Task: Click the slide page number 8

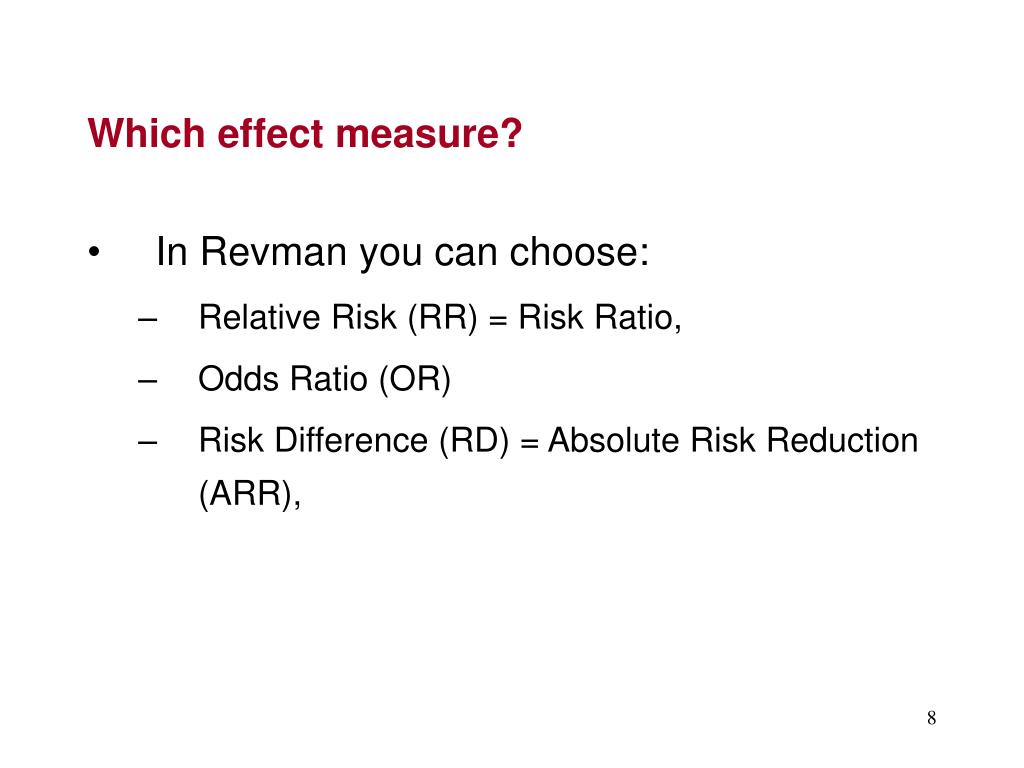Action: pyautogui.click(x=931, y=718)
